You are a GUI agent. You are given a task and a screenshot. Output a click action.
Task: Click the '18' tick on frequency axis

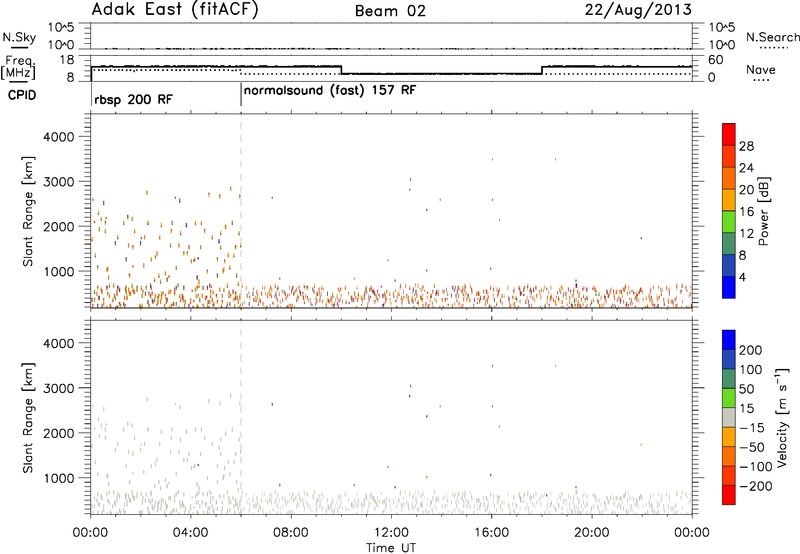click(66, 60)
